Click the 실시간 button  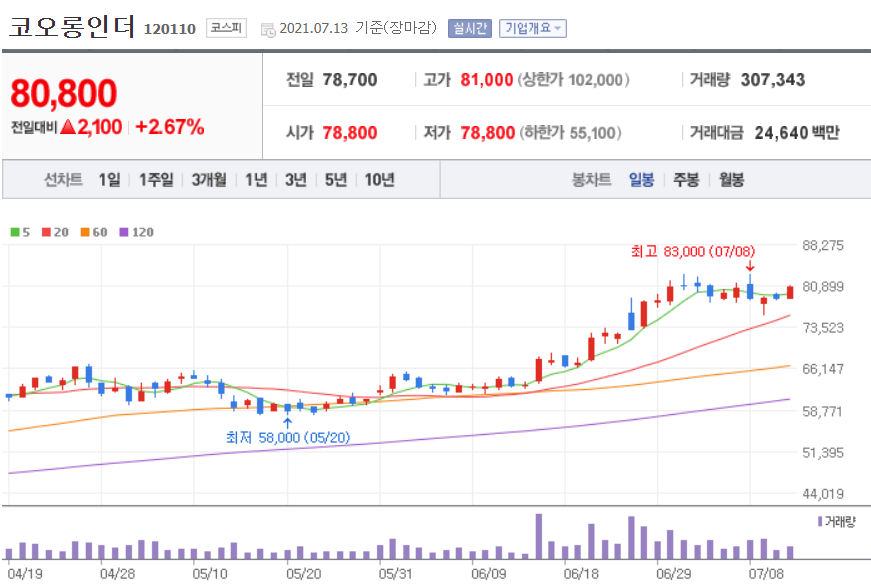tap(470, 28)
